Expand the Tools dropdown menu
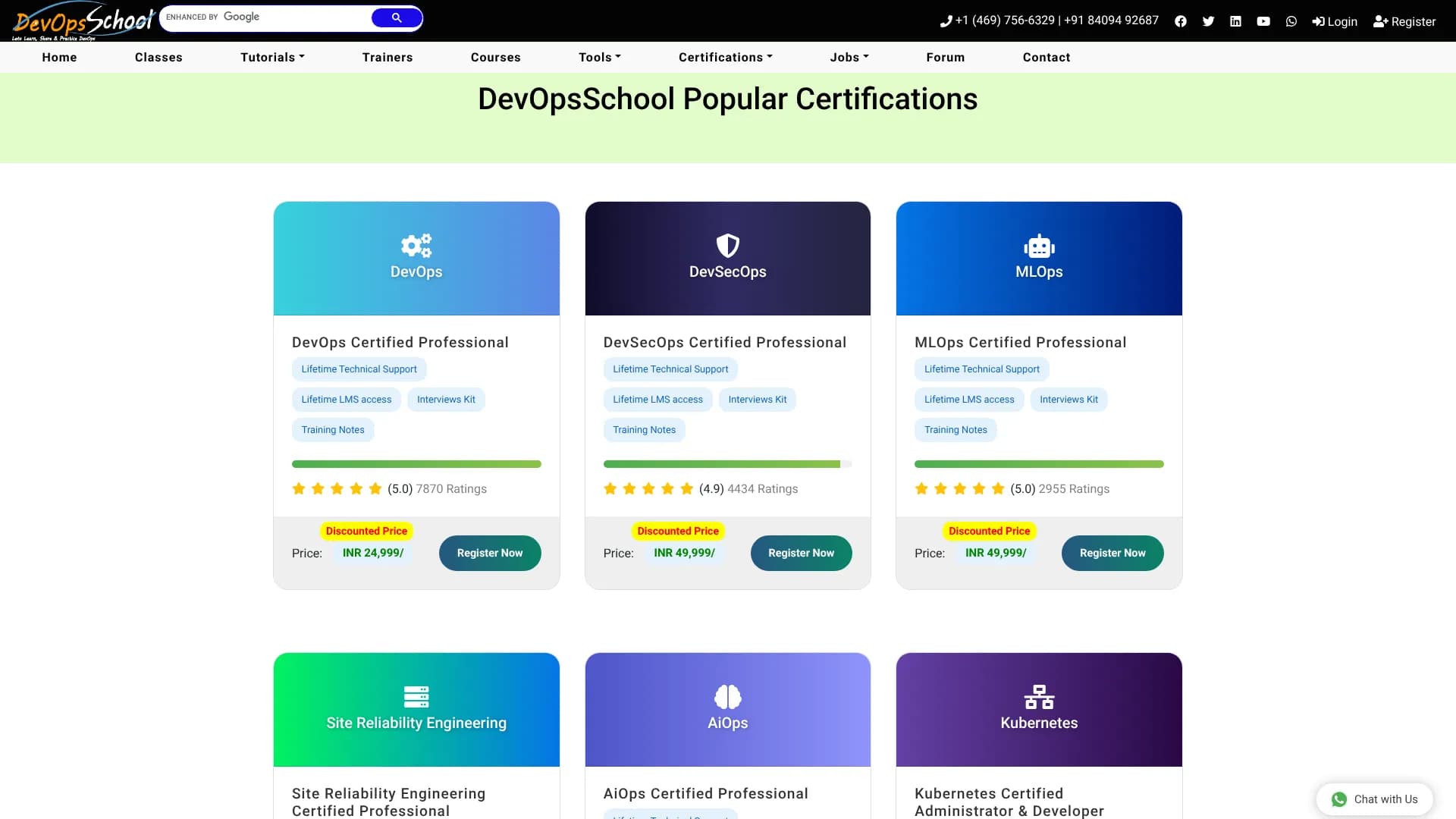 [600, 57]
